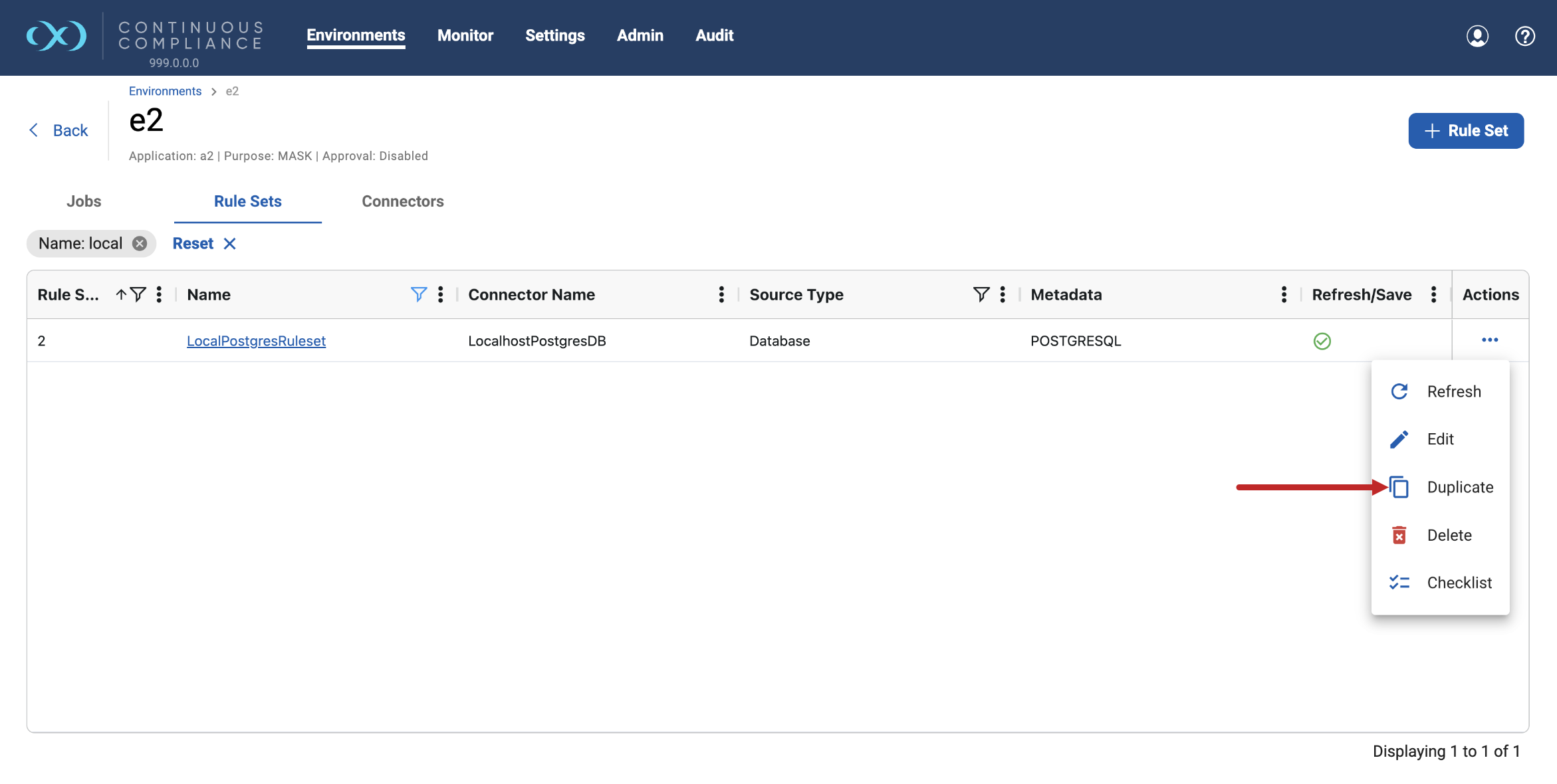Select Delete from the actions menu
This screenshot has width=1557, height=784.
(1450, 535)
